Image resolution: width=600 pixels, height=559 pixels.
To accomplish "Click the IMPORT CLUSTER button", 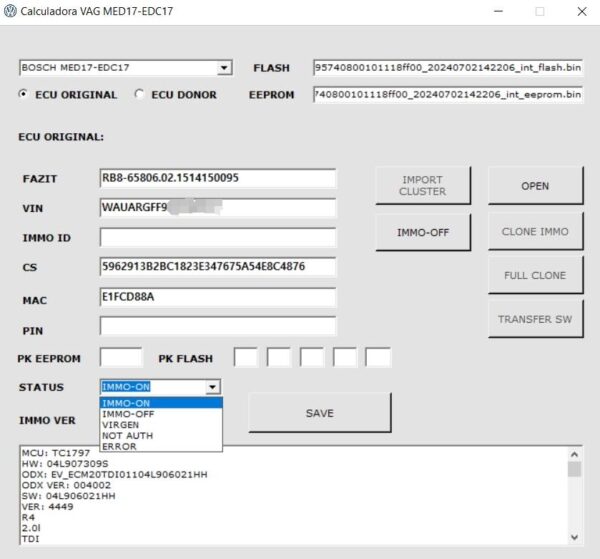I will (x=423, y=186).
